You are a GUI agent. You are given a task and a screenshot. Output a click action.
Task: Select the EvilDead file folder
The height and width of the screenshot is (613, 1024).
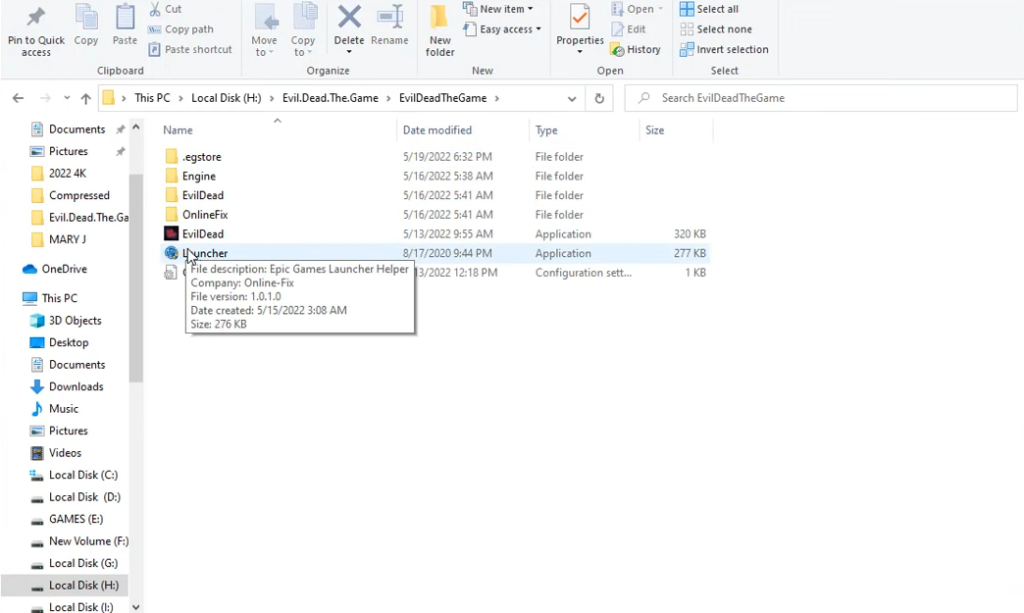point(435,195)
